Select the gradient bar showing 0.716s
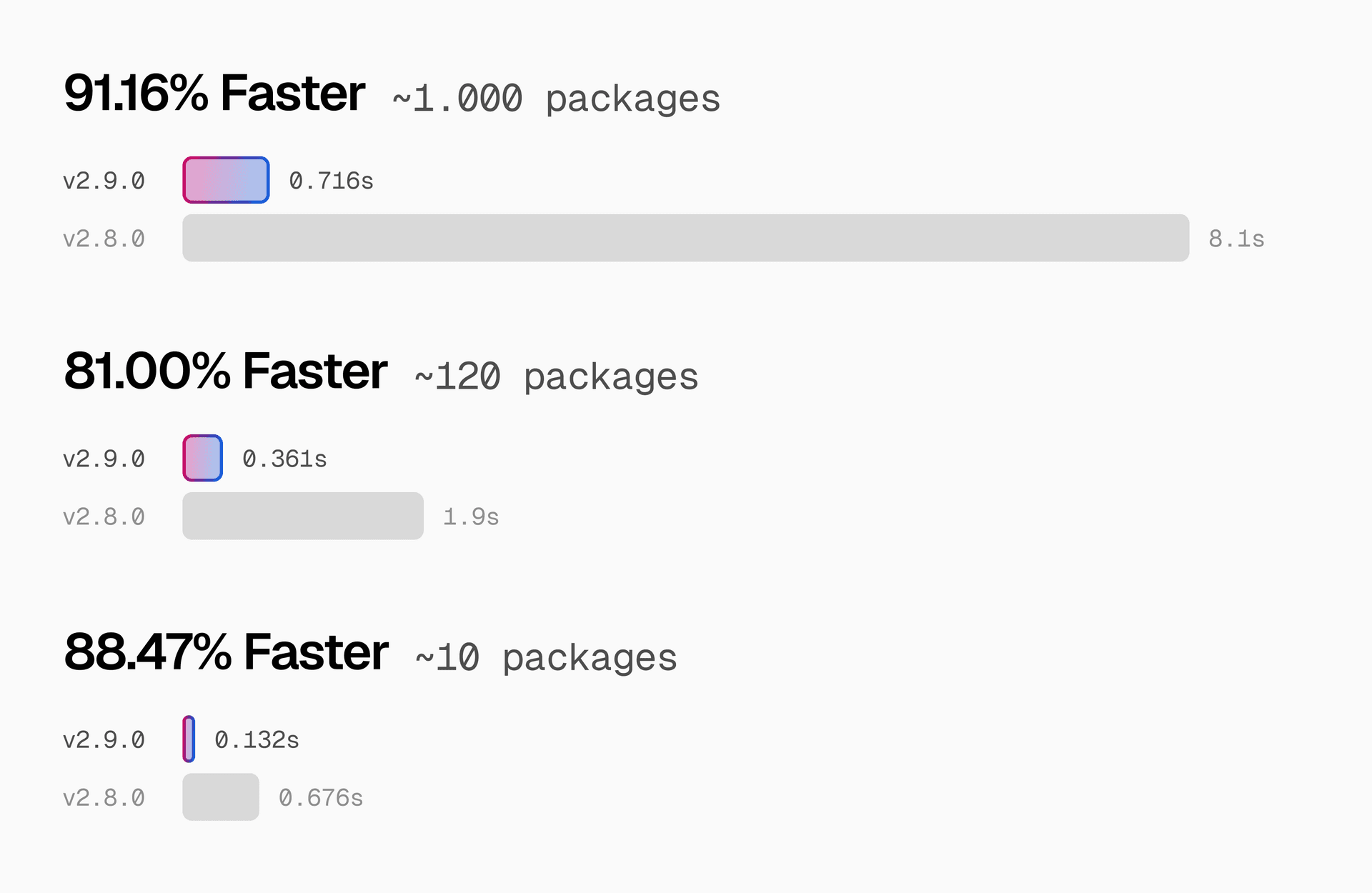This screenshot has width=1372, height=893. pyautogui.click(x=226, y=180)
